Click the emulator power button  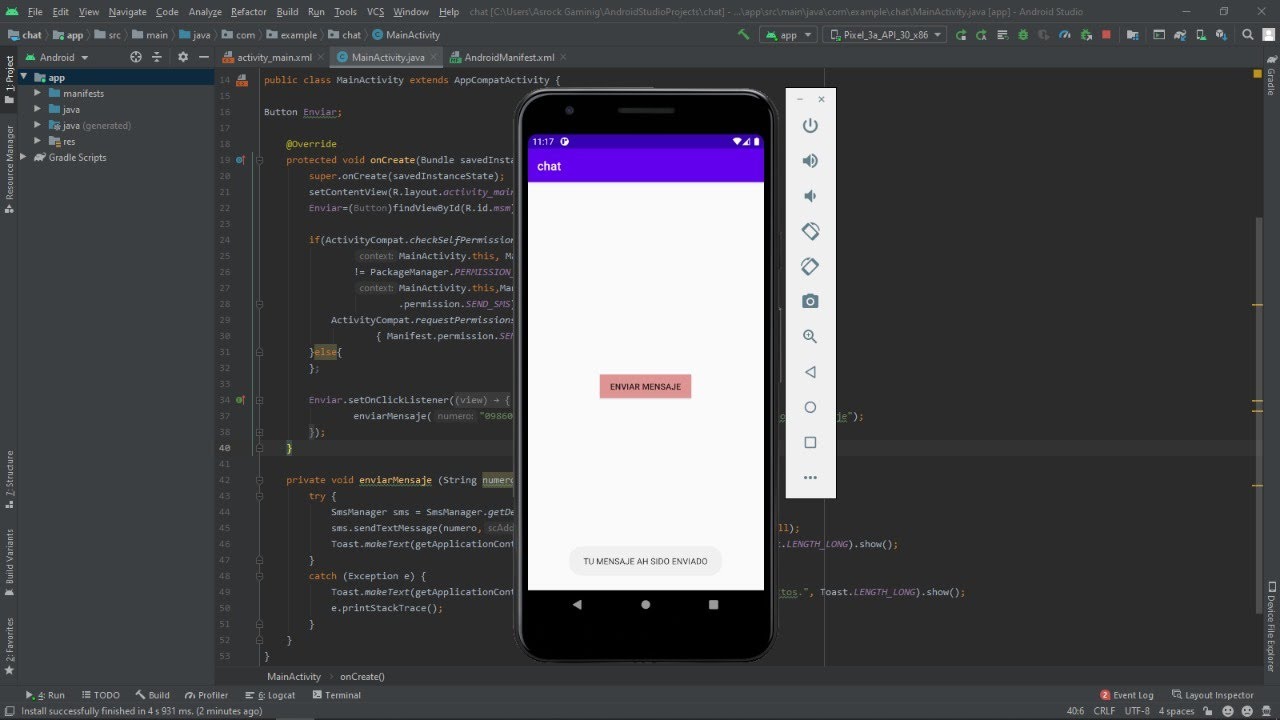coord(810,125)
